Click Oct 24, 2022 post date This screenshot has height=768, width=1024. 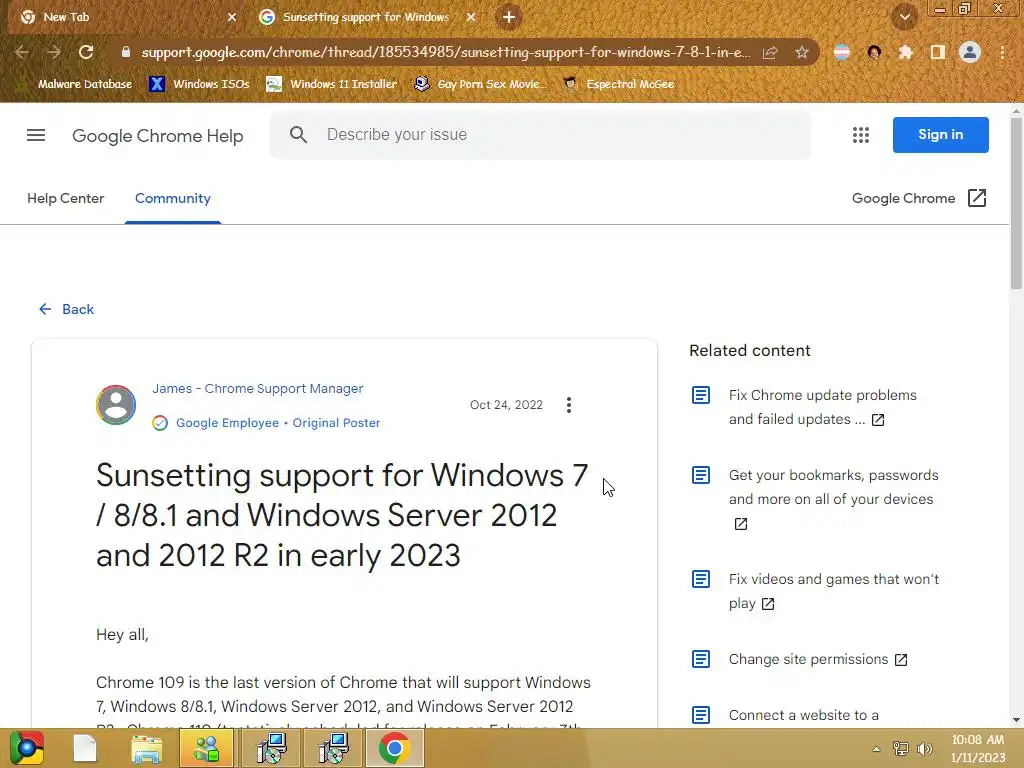pos(506,405)
